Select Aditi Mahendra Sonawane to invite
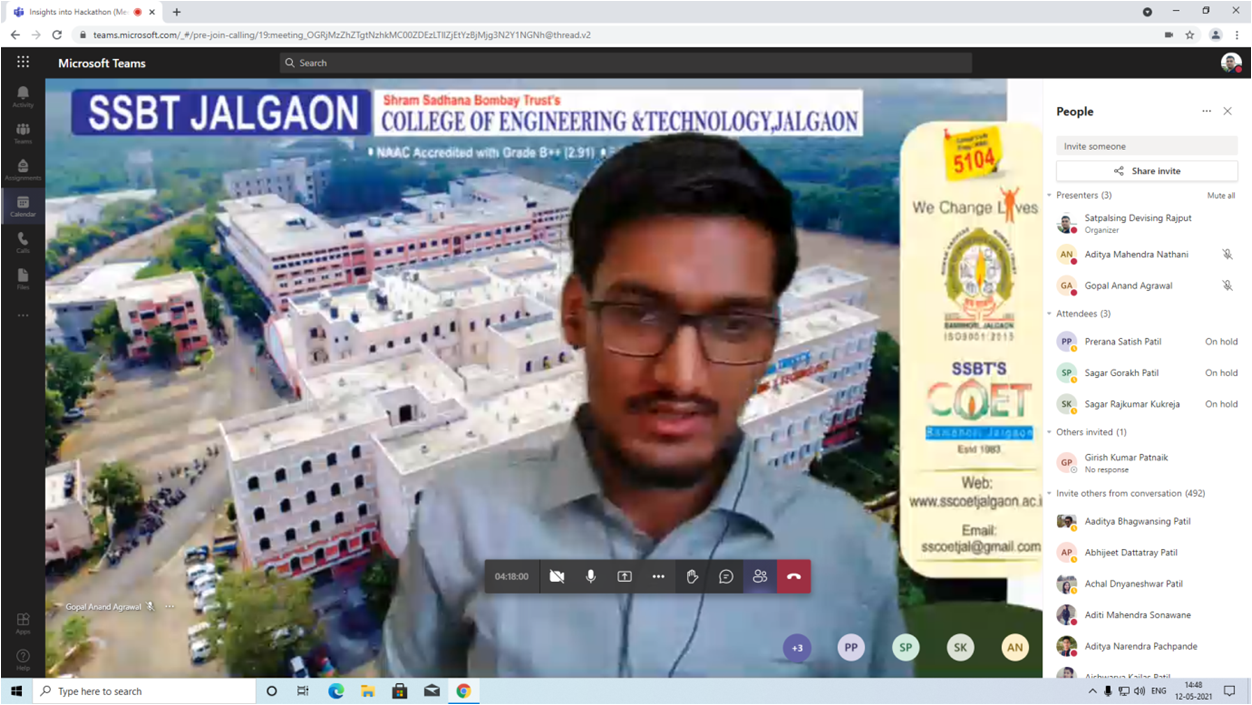Viewport: 1252px width, 705px height. pos(1147,614)
